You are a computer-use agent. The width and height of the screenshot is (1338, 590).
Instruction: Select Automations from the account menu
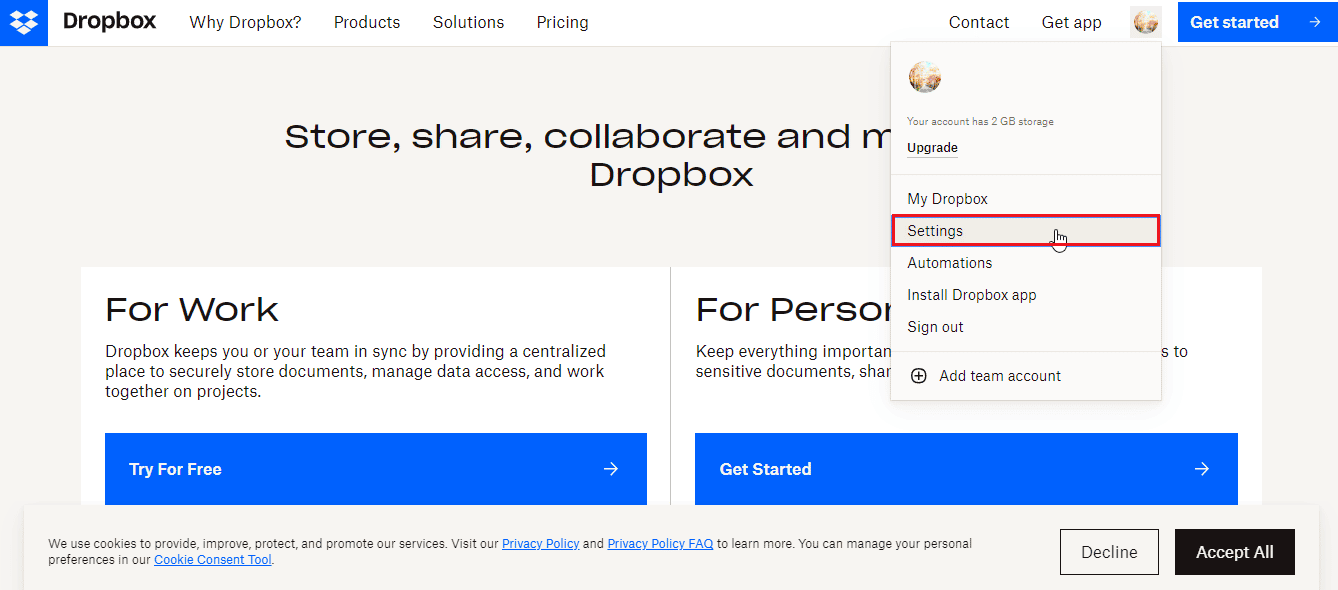click(x=949, y=262)
